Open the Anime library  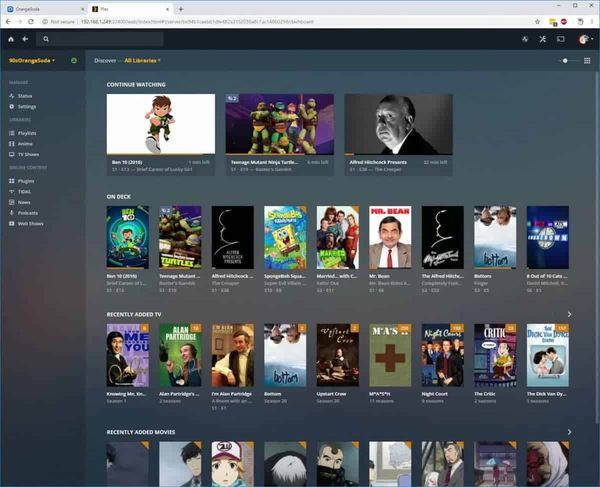point(25,144)
